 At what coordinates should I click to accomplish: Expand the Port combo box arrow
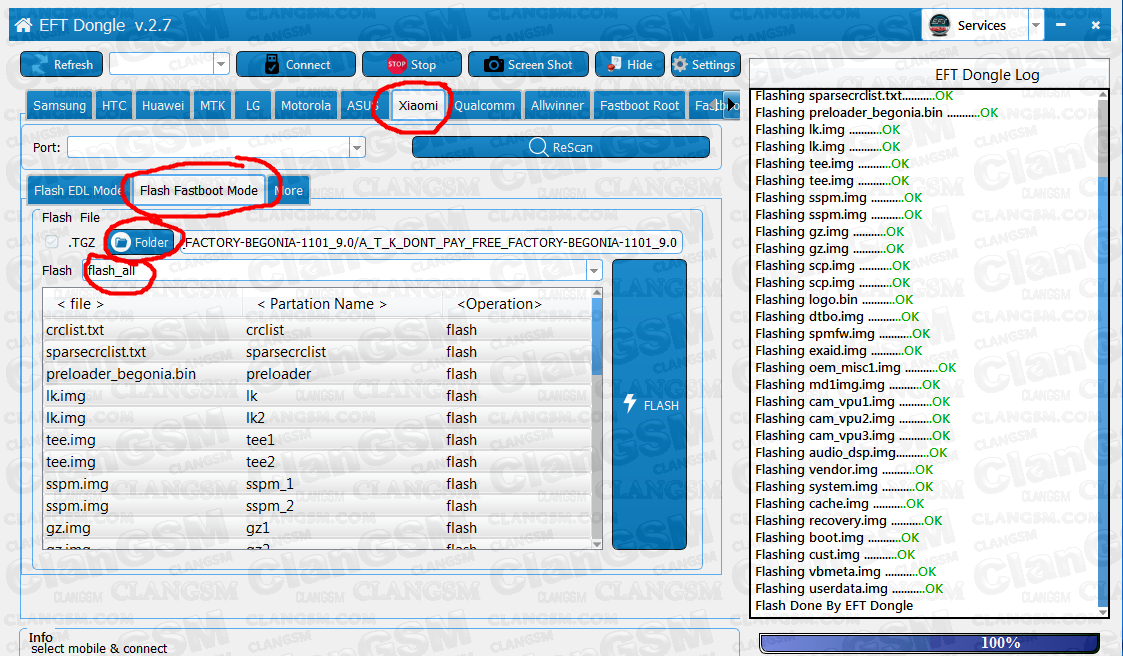(x=357, y=148)
